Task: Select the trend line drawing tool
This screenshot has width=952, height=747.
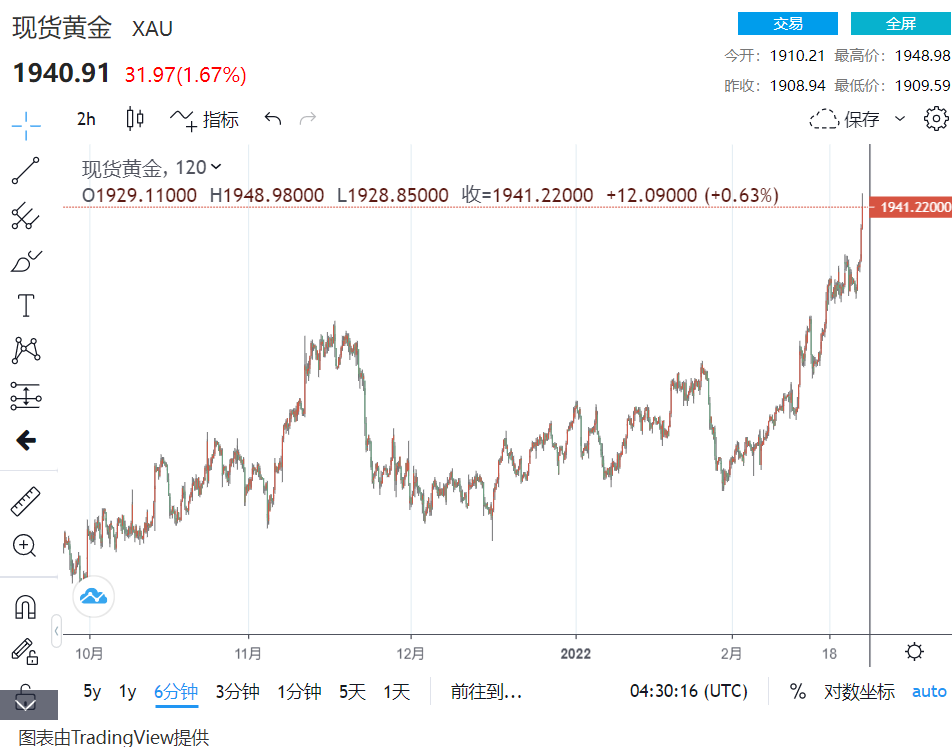Action: (x=26, y=171)
